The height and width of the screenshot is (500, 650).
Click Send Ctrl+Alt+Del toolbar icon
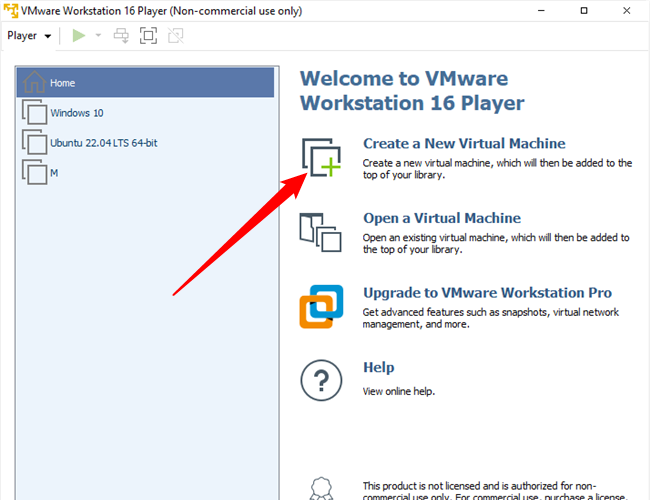point(121,36)
